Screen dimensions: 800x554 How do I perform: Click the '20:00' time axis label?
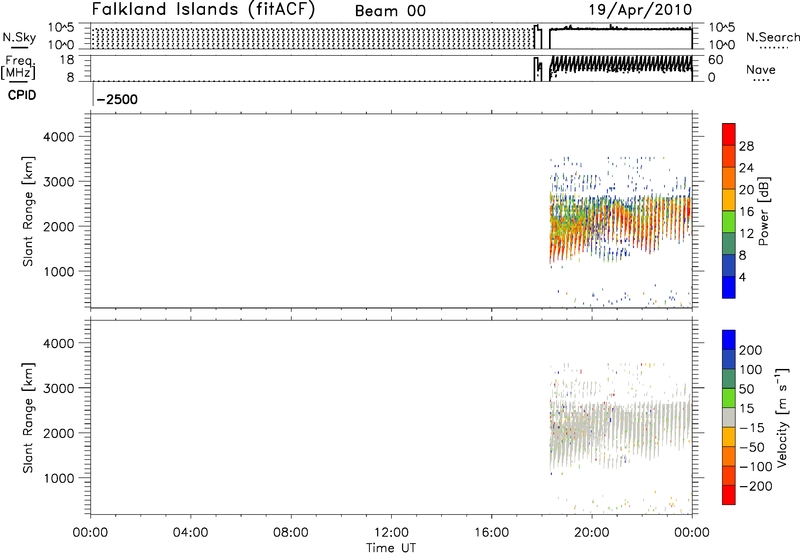592,533
